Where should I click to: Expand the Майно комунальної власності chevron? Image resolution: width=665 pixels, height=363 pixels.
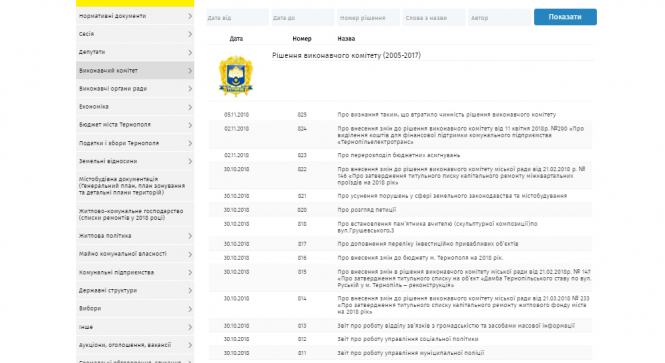point(190,254)
